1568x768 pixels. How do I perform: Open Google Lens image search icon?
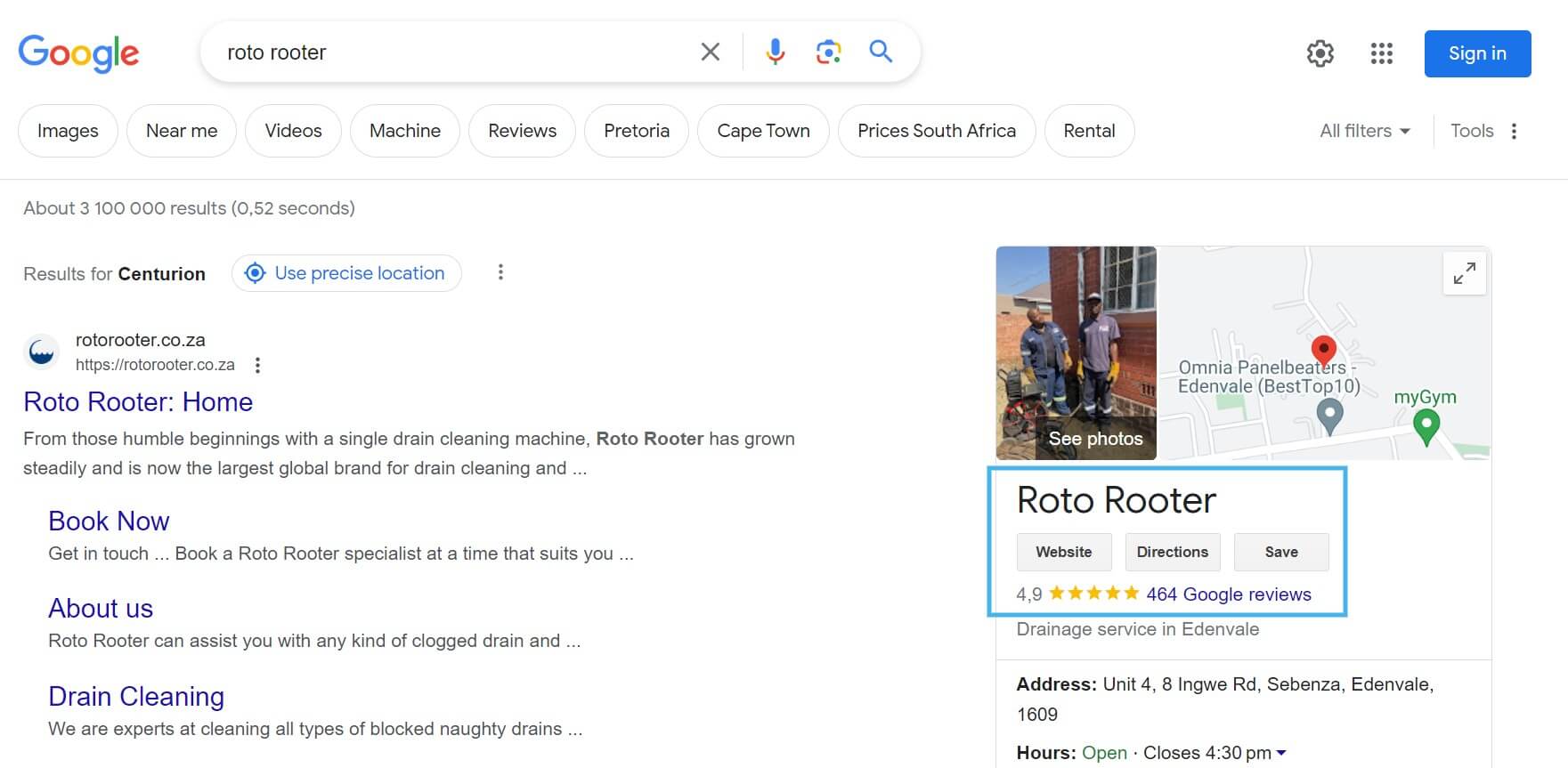pyautogui.click(x=828, y=52)
